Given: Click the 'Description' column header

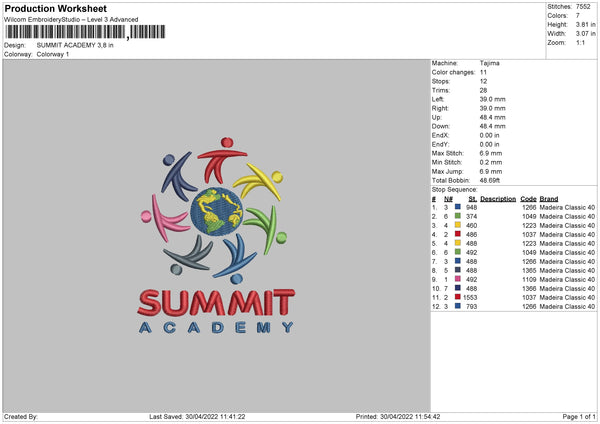Looking at the screenshot, I should point(498,199).
